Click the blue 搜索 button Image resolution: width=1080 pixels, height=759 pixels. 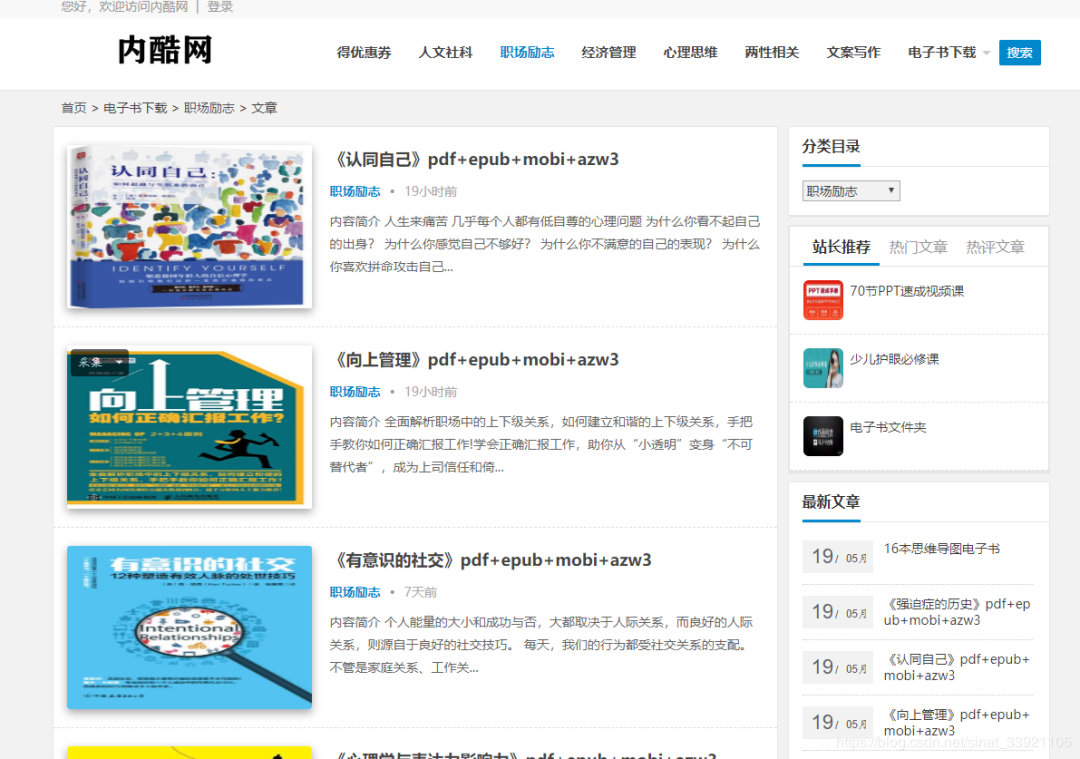point(1019,52)
